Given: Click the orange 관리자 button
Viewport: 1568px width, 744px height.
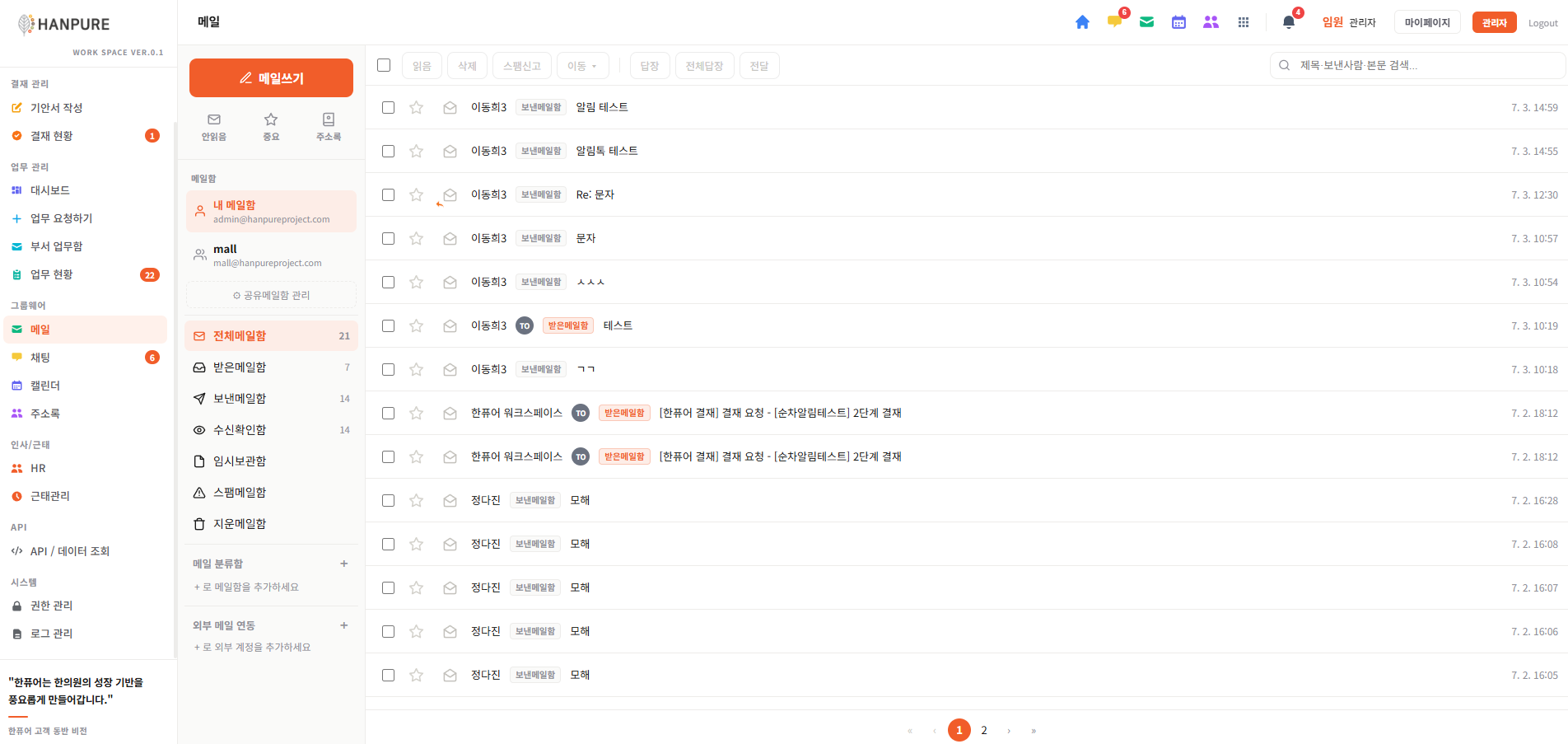Looking at the screenshot, I should pos(1494,22).
